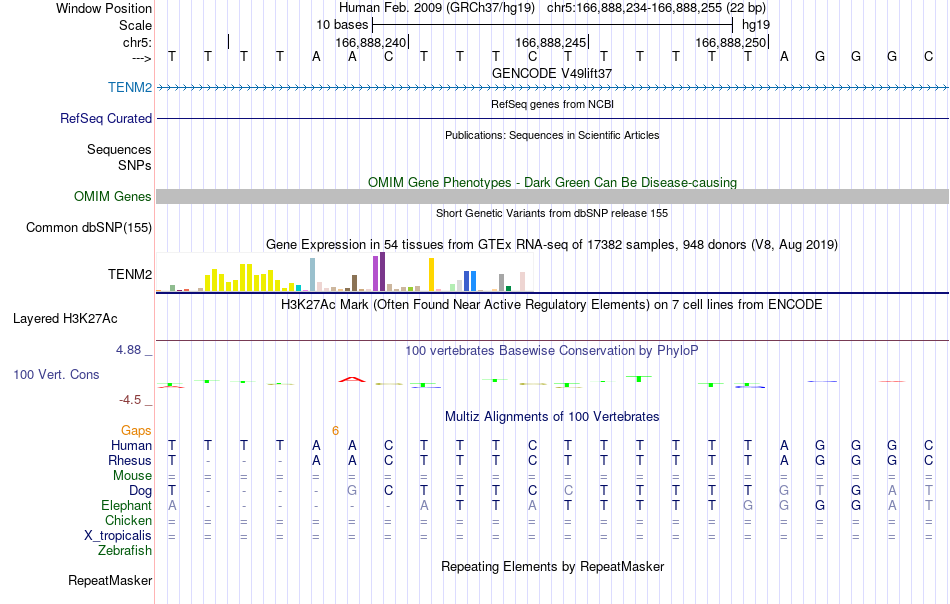950x604 pixels.
Task: Select the Elephant alignment row label
Action: coord(126,505)
